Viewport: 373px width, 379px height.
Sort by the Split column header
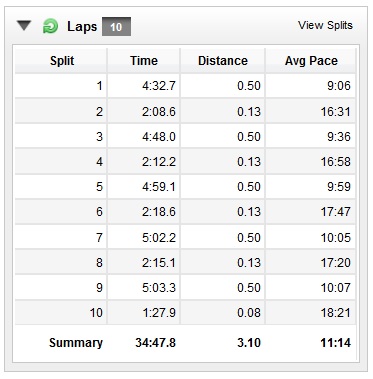coord(62,61)
